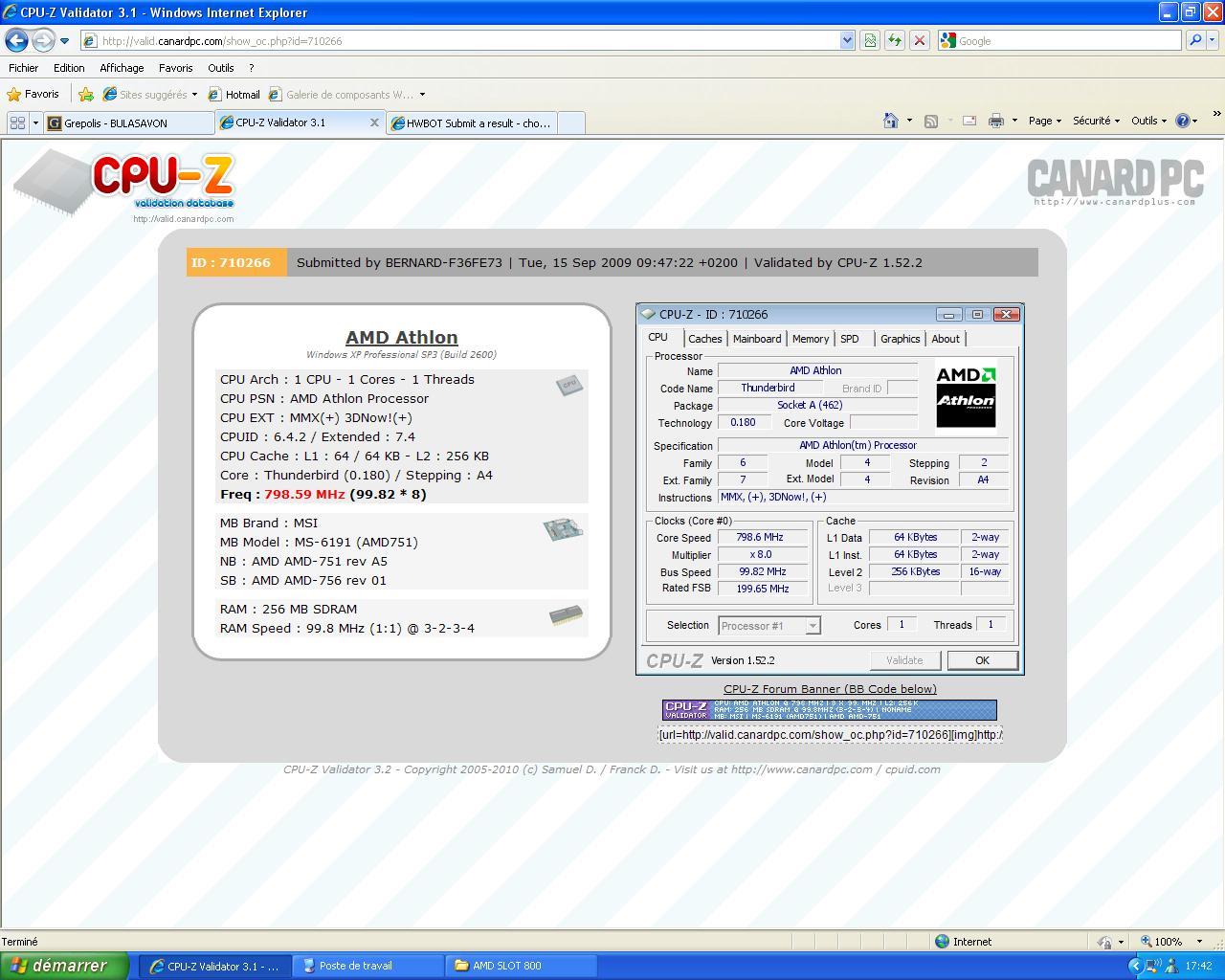Toggle the Compatibility View icon
Viewport: 1225px width, 980px height.
point(870,41)
